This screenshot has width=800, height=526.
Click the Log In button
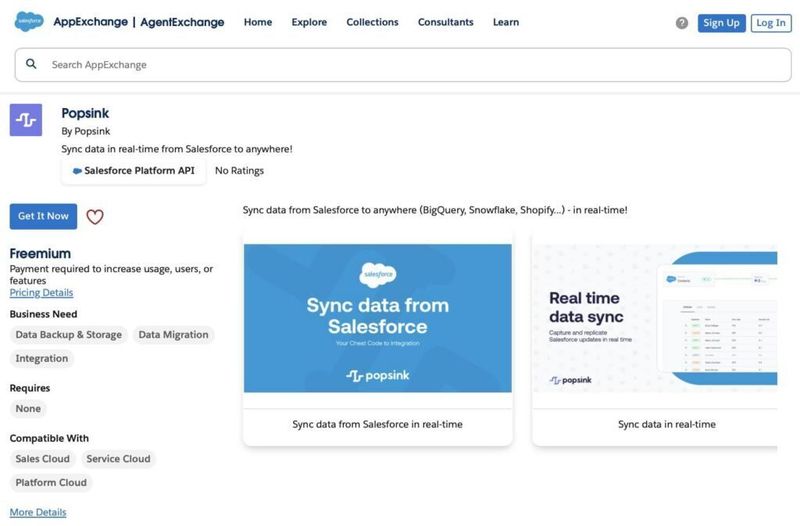(771, 23)
